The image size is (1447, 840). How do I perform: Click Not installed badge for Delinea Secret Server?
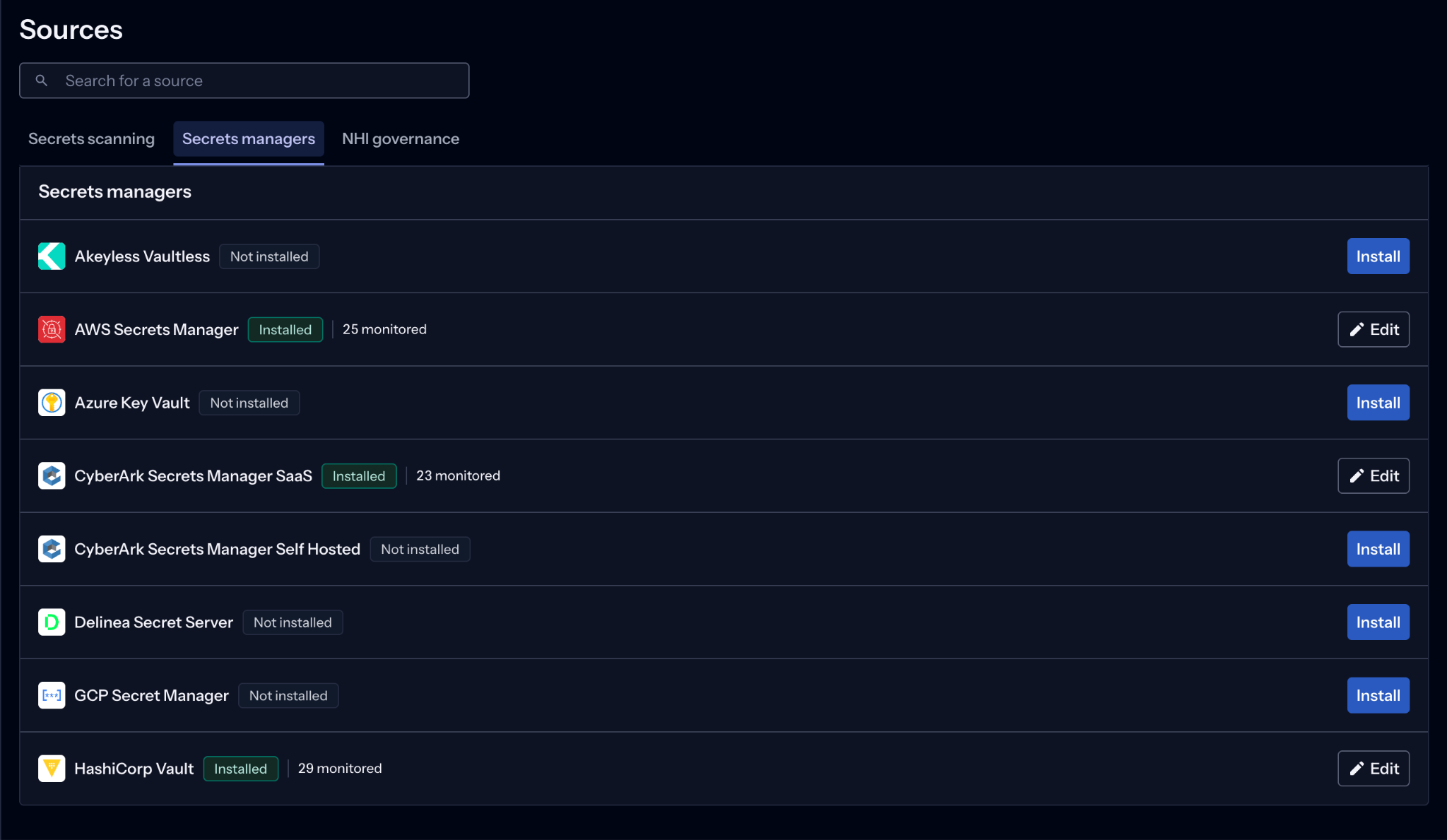293,622
